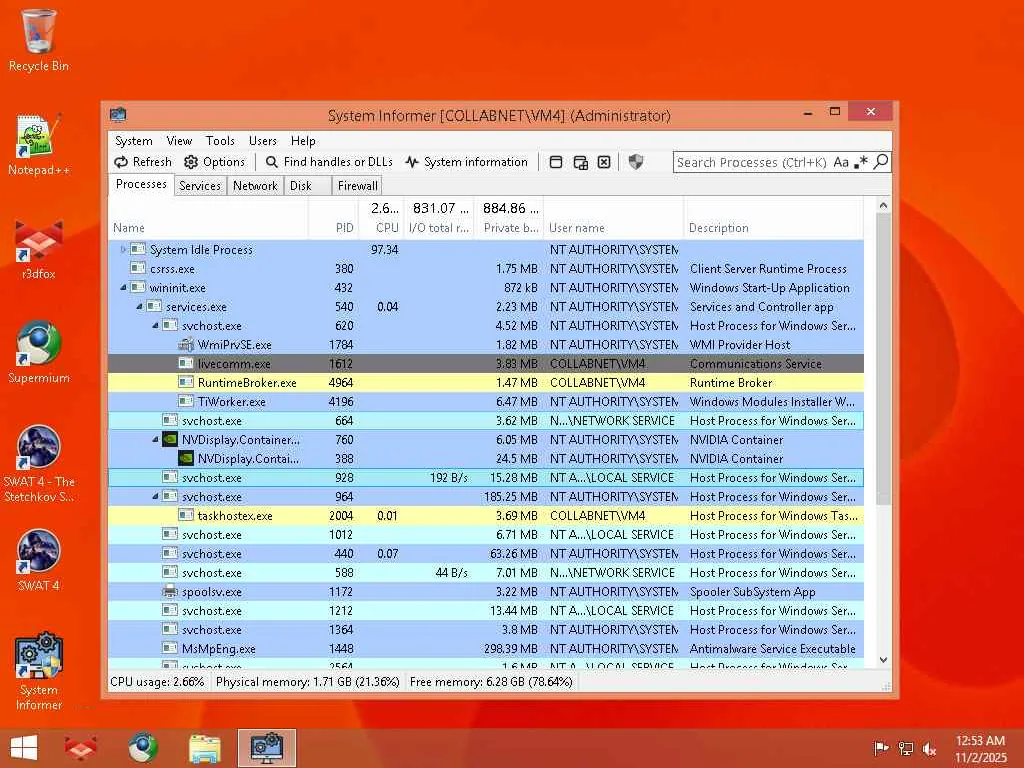Click the Free memory status entry
The width and height of the screenshot is (1024, 768).
[x=491, y=682]
